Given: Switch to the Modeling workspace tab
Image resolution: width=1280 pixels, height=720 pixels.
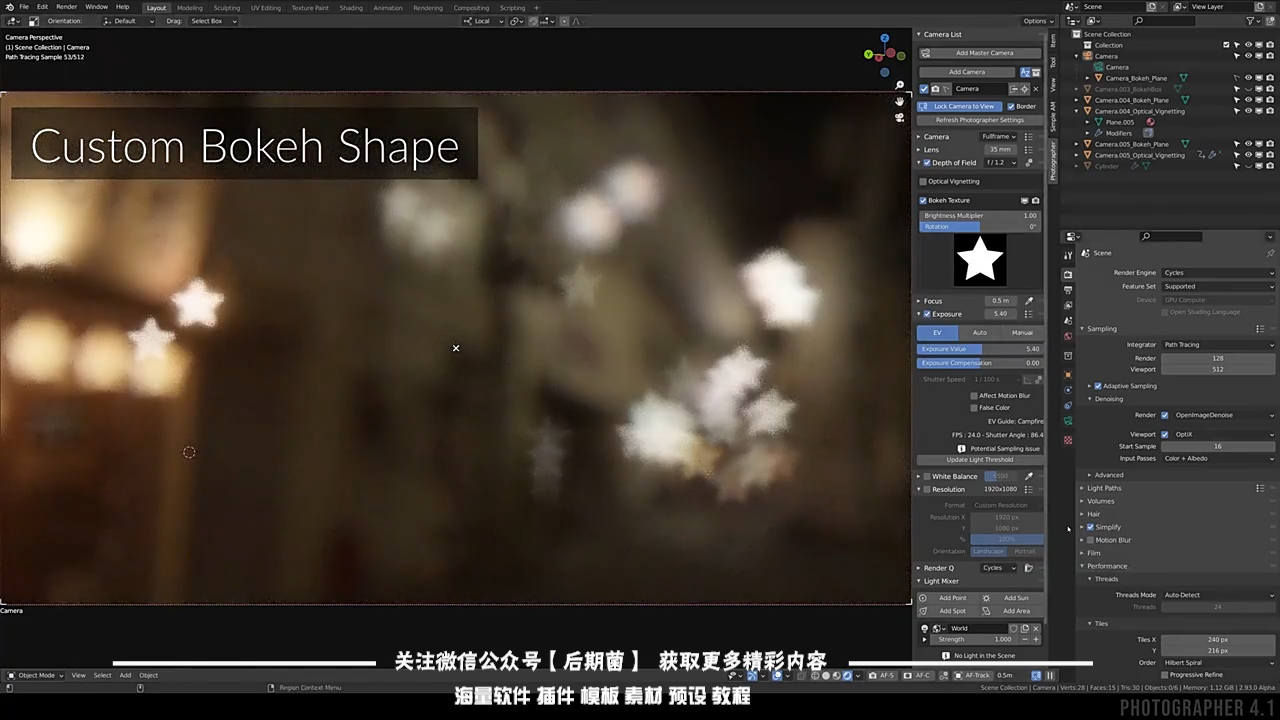Looking at the screenshot, I should tap(190, 8).
